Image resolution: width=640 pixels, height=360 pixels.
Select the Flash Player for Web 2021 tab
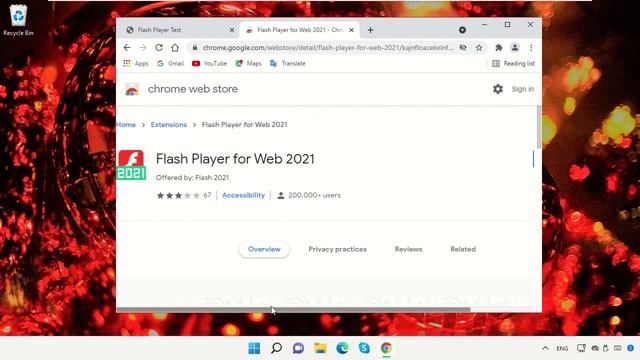click(300, 30)
